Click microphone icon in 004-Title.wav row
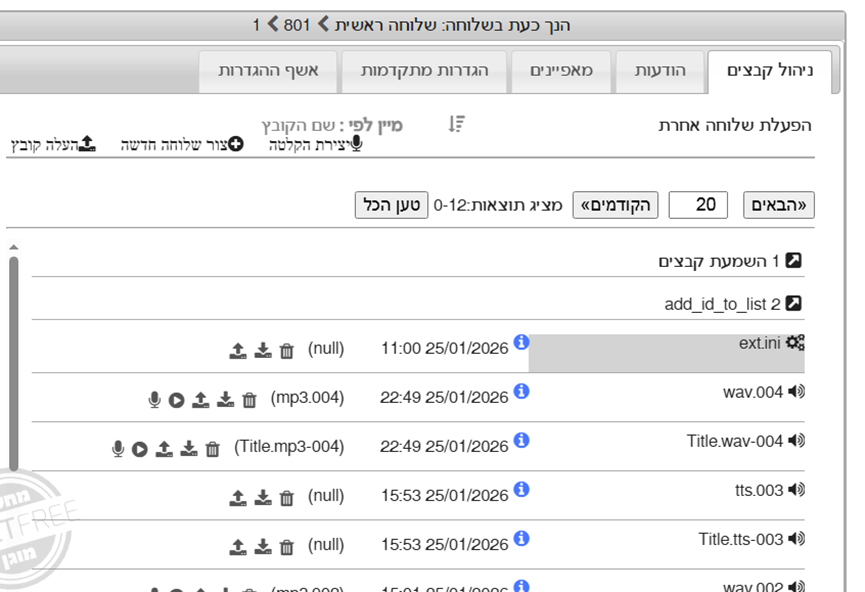Screen dimensions: 865x592 point(118,449)
